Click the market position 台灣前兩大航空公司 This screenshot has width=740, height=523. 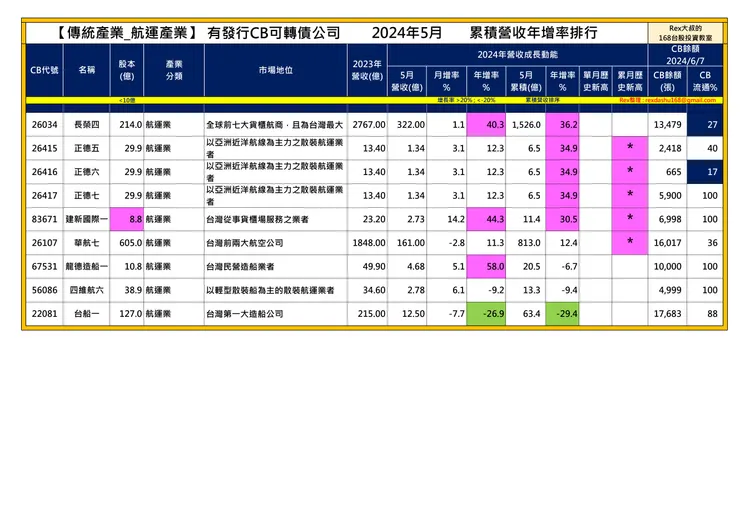click(244, 243)
